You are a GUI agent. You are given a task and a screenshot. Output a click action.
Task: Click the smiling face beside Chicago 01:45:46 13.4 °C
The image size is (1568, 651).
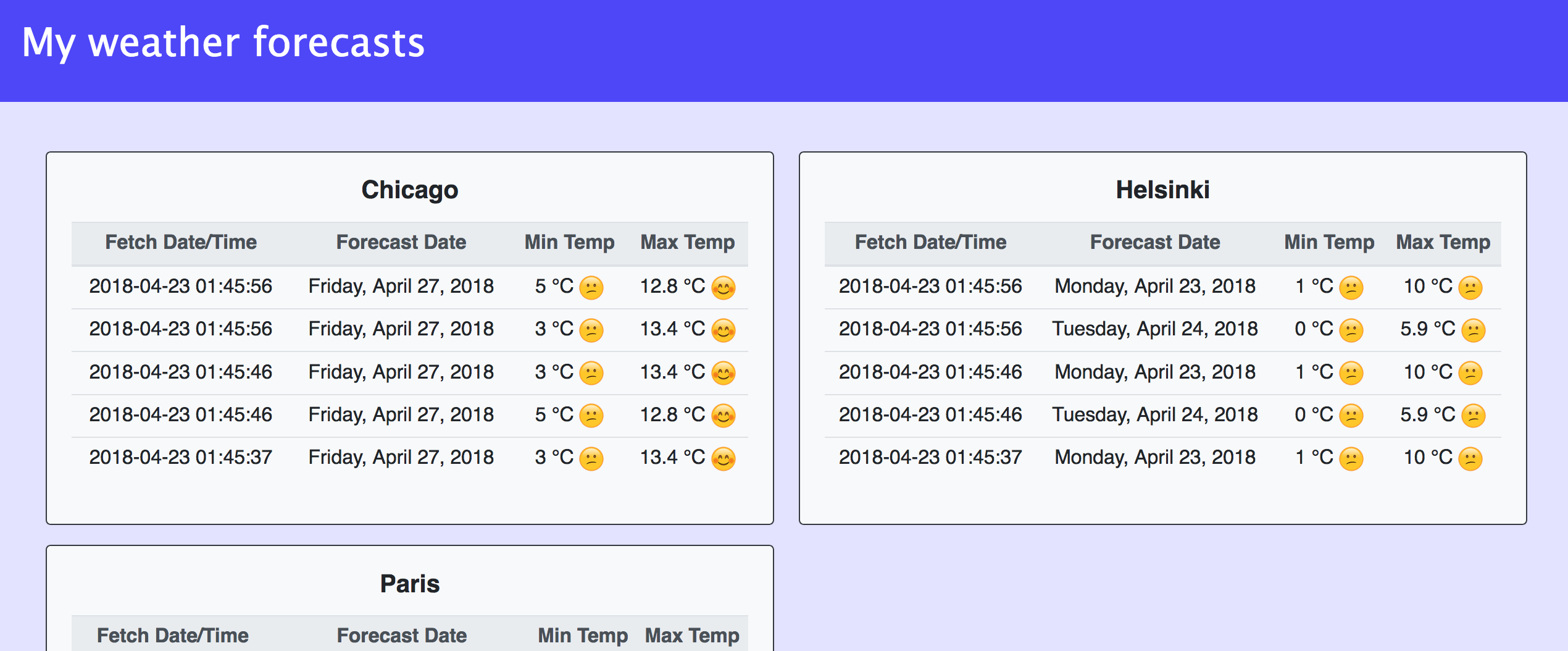click(x=724, y=373)
